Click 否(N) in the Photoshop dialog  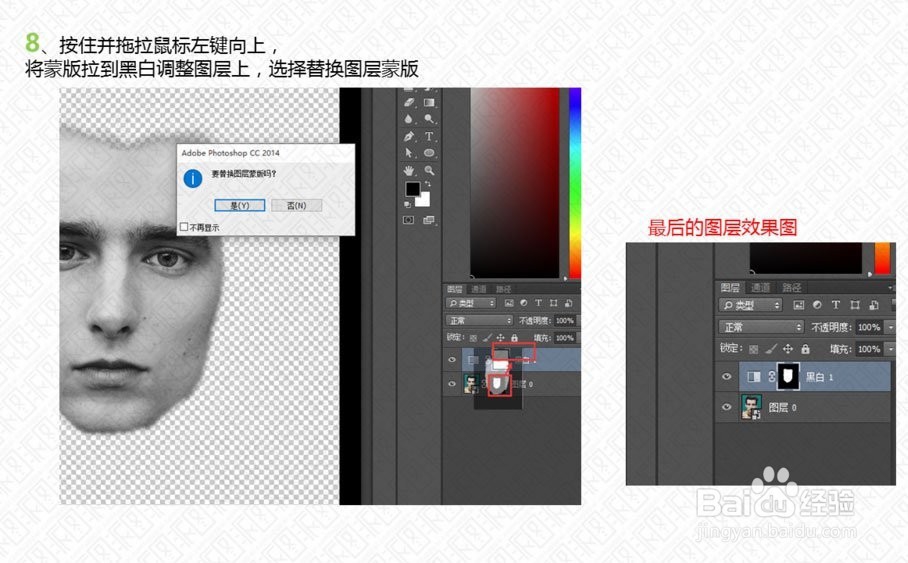click(296, 206)
